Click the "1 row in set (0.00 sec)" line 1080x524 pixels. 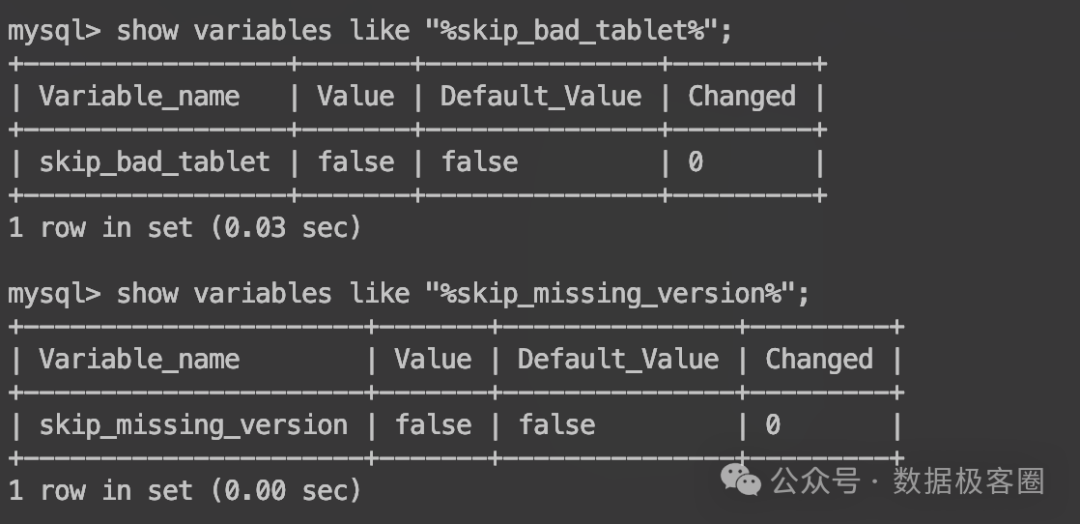click(x=185, y=491)
